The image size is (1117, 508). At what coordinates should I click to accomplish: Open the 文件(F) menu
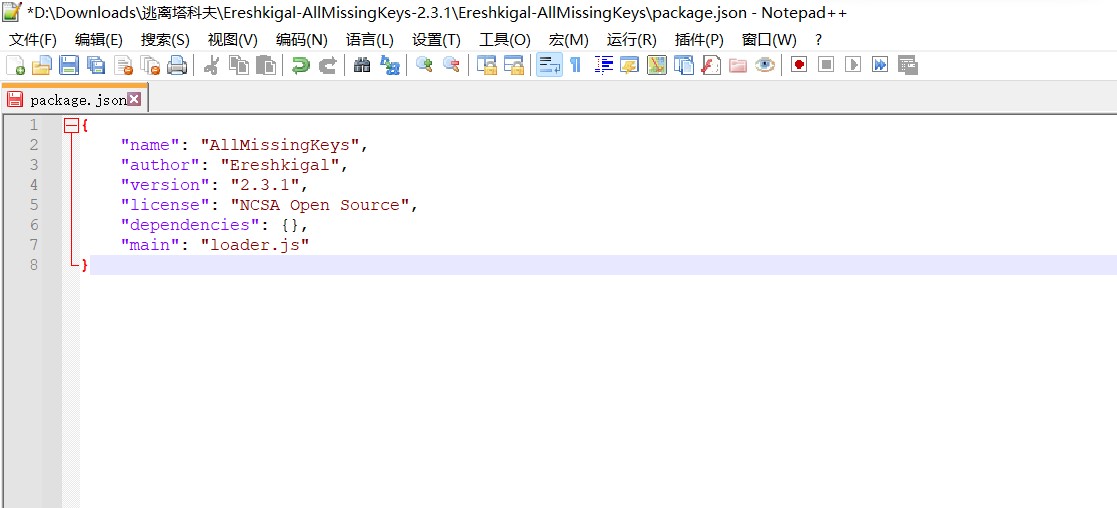(32, 40)
